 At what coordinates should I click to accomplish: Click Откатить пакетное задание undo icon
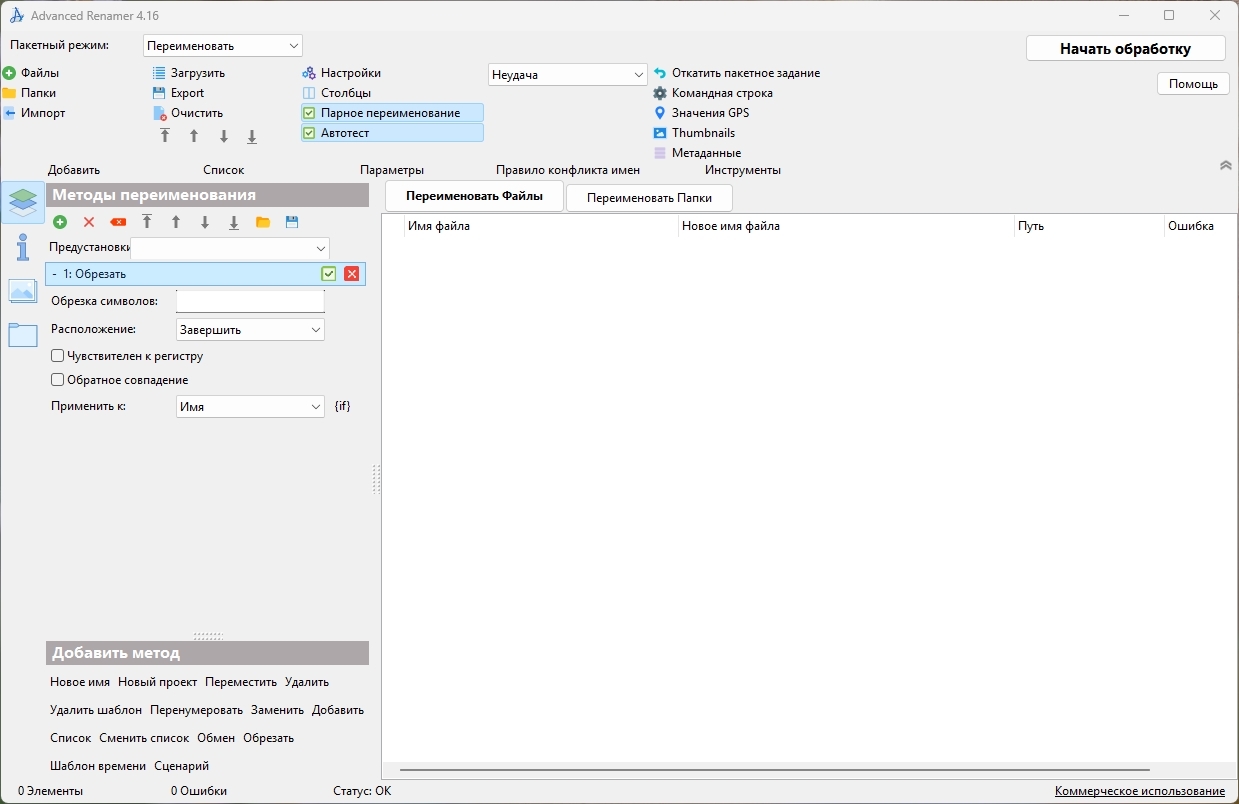coord(660,73)
